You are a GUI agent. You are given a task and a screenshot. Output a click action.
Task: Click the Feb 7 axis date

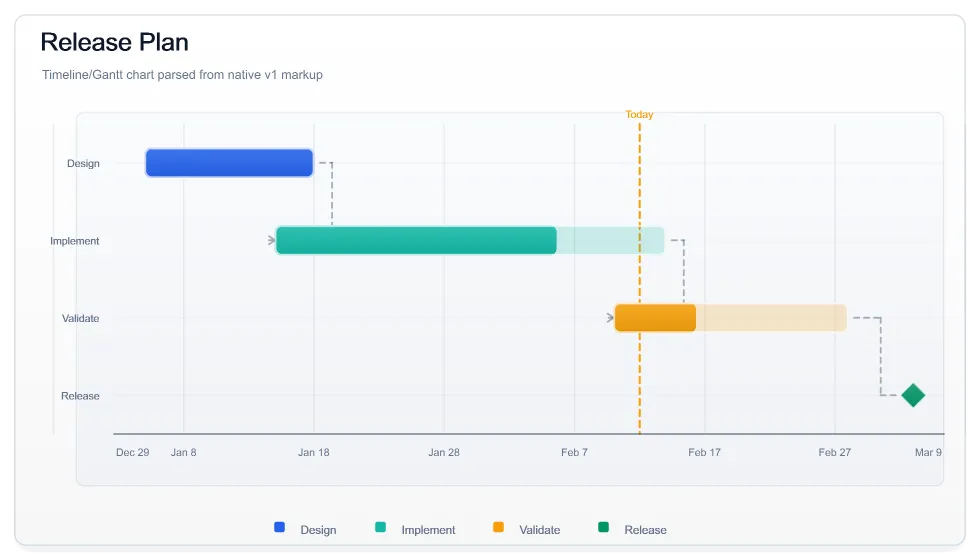point(574,452)
